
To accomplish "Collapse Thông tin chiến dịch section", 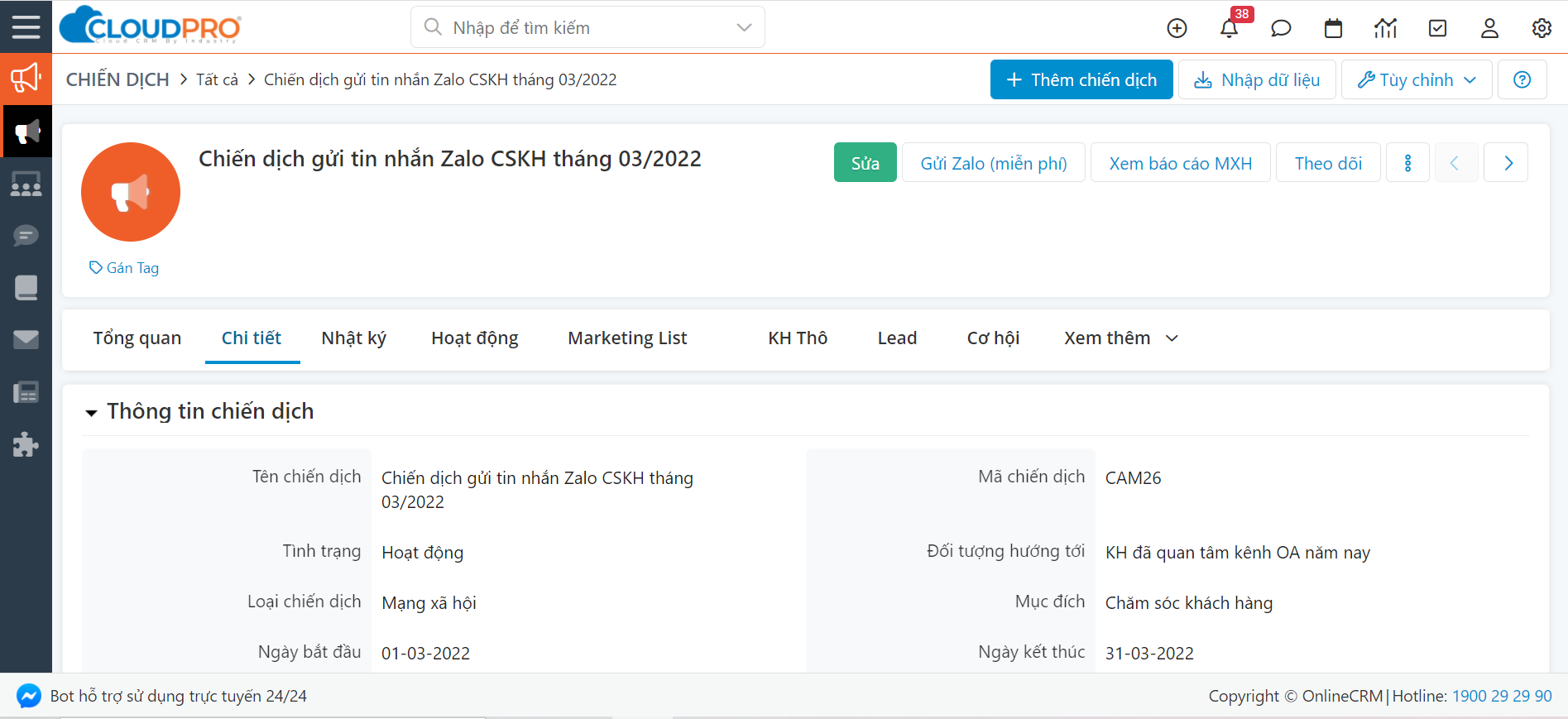I will [91, 412].
